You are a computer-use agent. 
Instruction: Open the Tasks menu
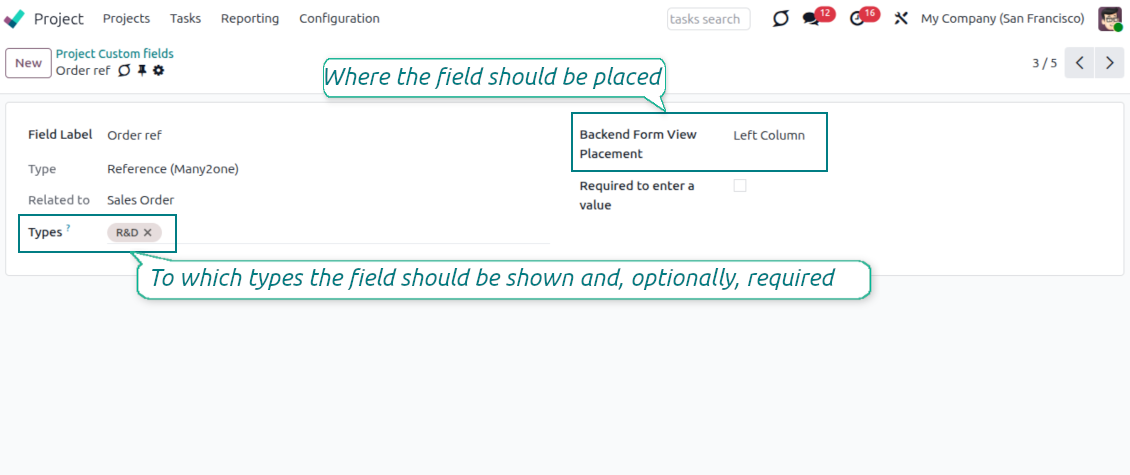point(185,19)
